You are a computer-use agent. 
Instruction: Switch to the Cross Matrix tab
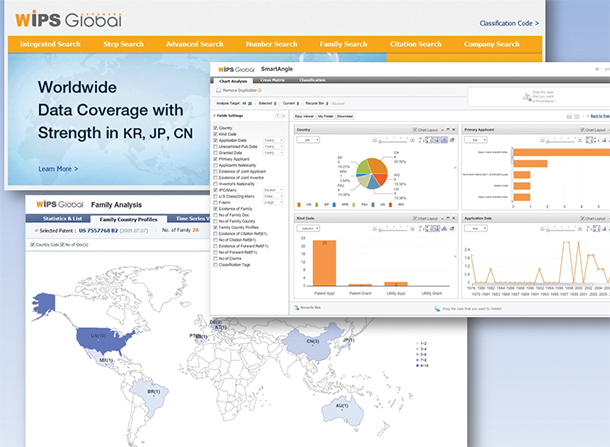click(x=273, y=78)
